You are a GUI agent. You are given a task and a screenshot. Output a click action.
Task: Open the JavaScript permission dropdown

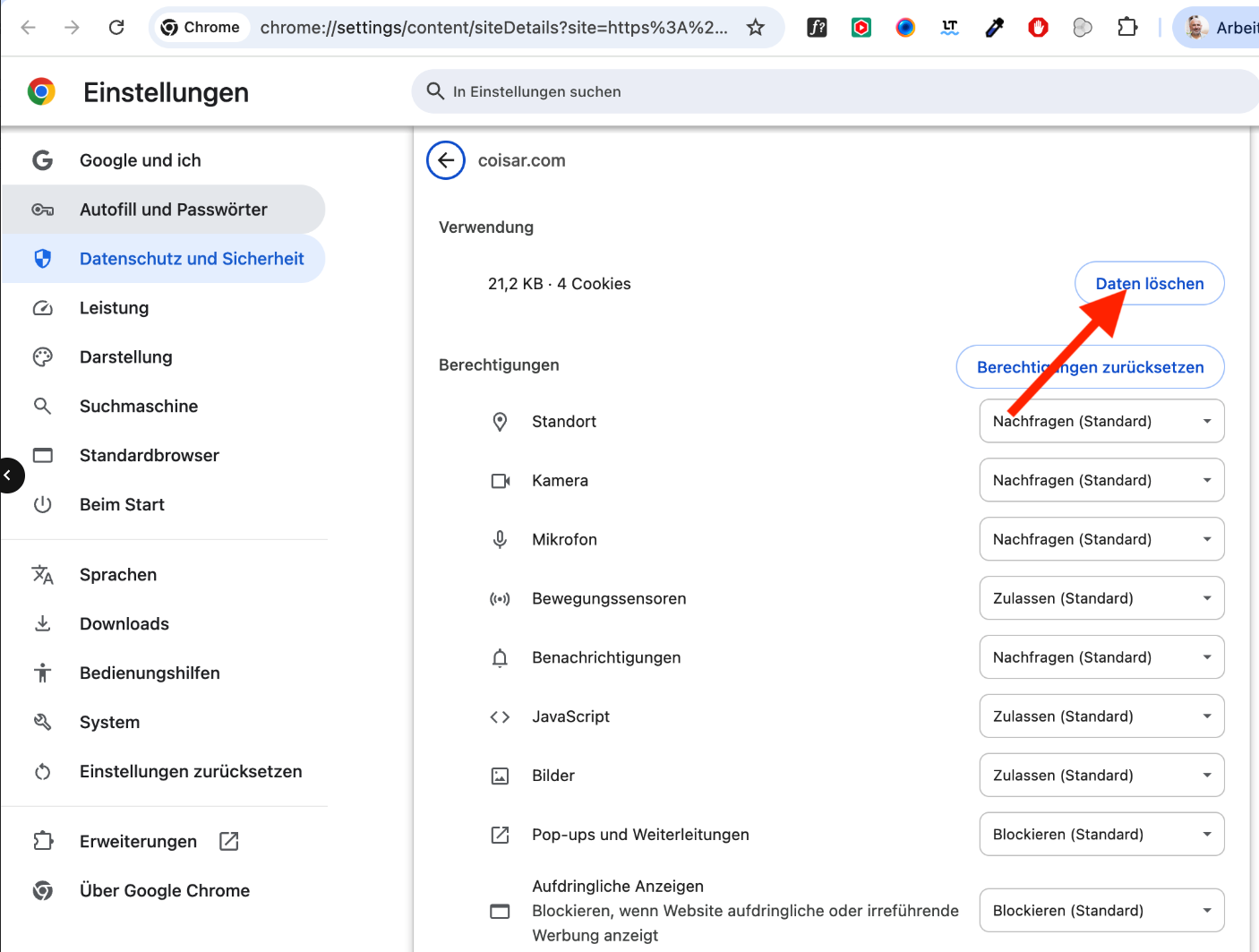coord(1102,716)
